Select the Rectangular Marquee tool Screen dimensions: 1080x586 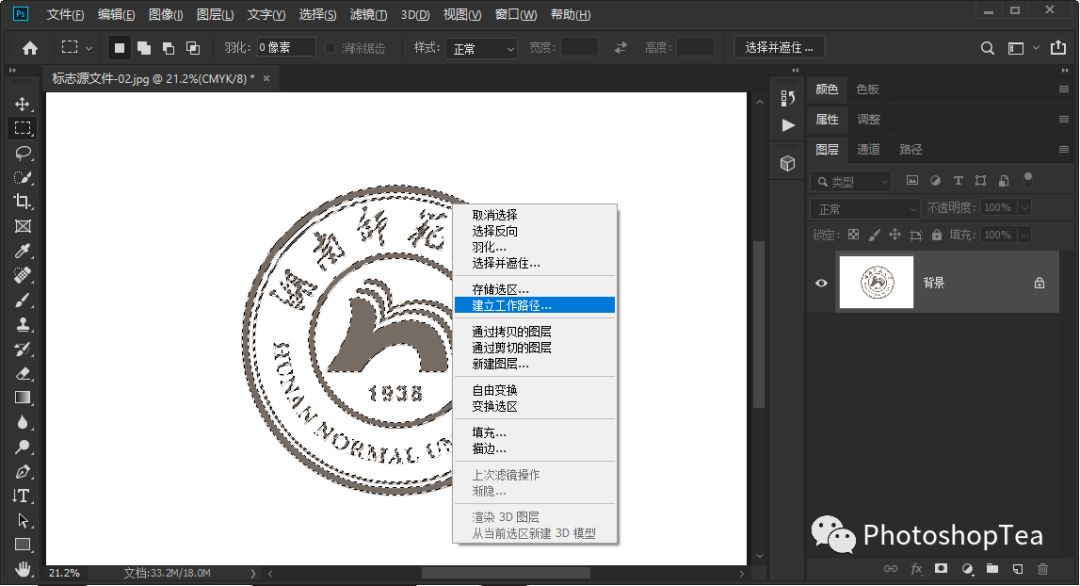pyautogui.click(x=22, y=128)
